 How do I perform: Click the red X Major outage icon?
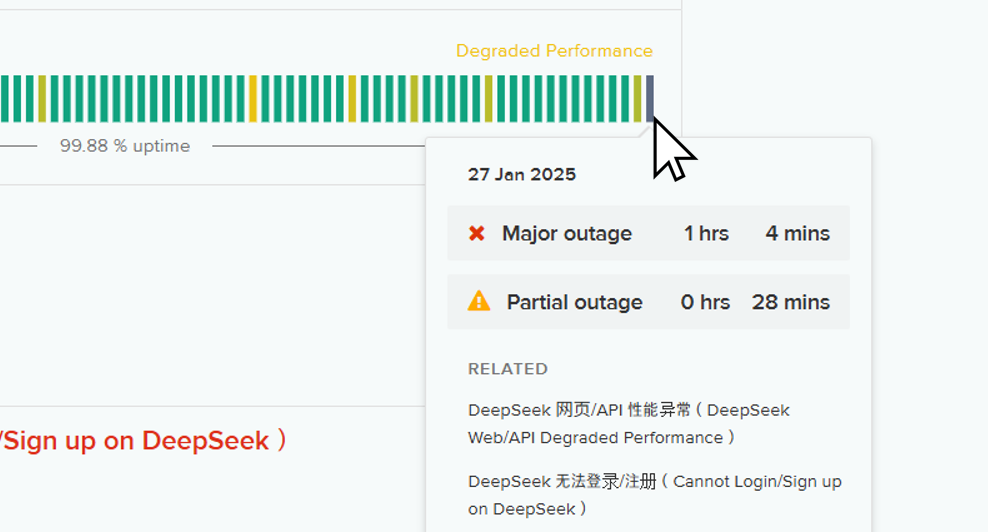pyautogui.click(x=477, y=234)
